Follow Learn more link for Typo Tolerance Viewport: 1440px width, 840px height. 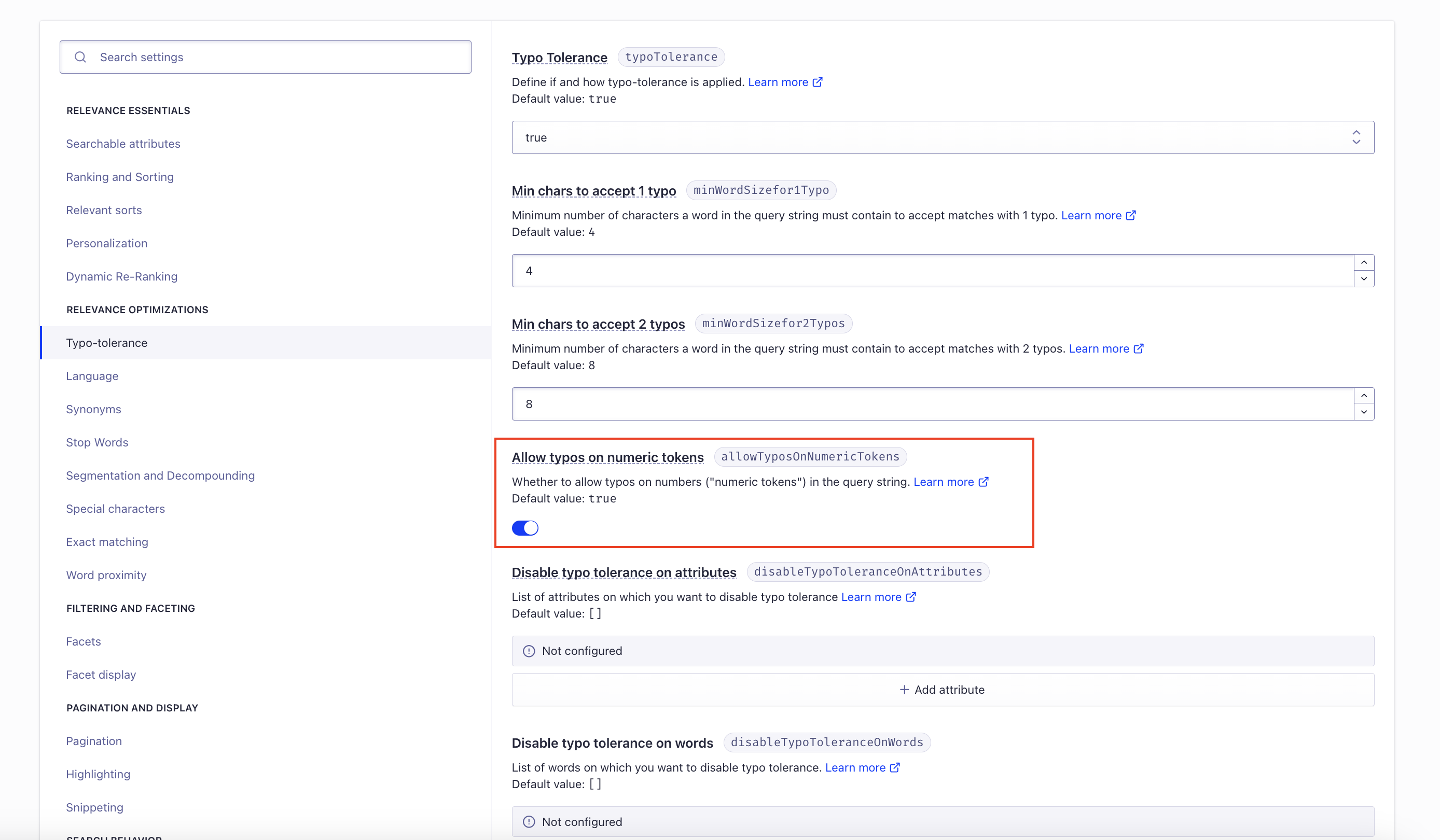[x=778, y=82]
